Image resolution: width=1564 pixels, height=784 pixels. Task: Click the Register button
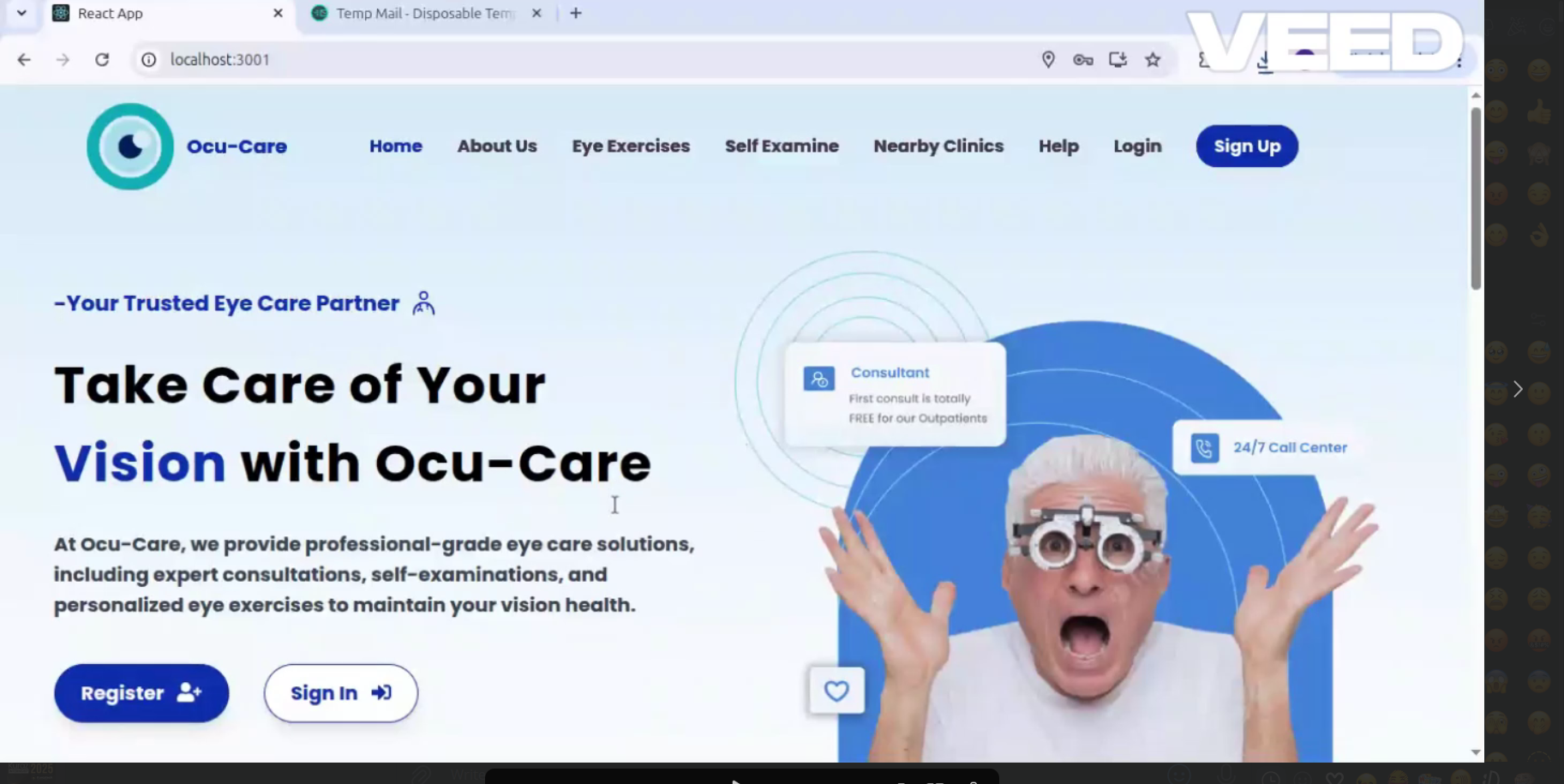click(141, 692)
